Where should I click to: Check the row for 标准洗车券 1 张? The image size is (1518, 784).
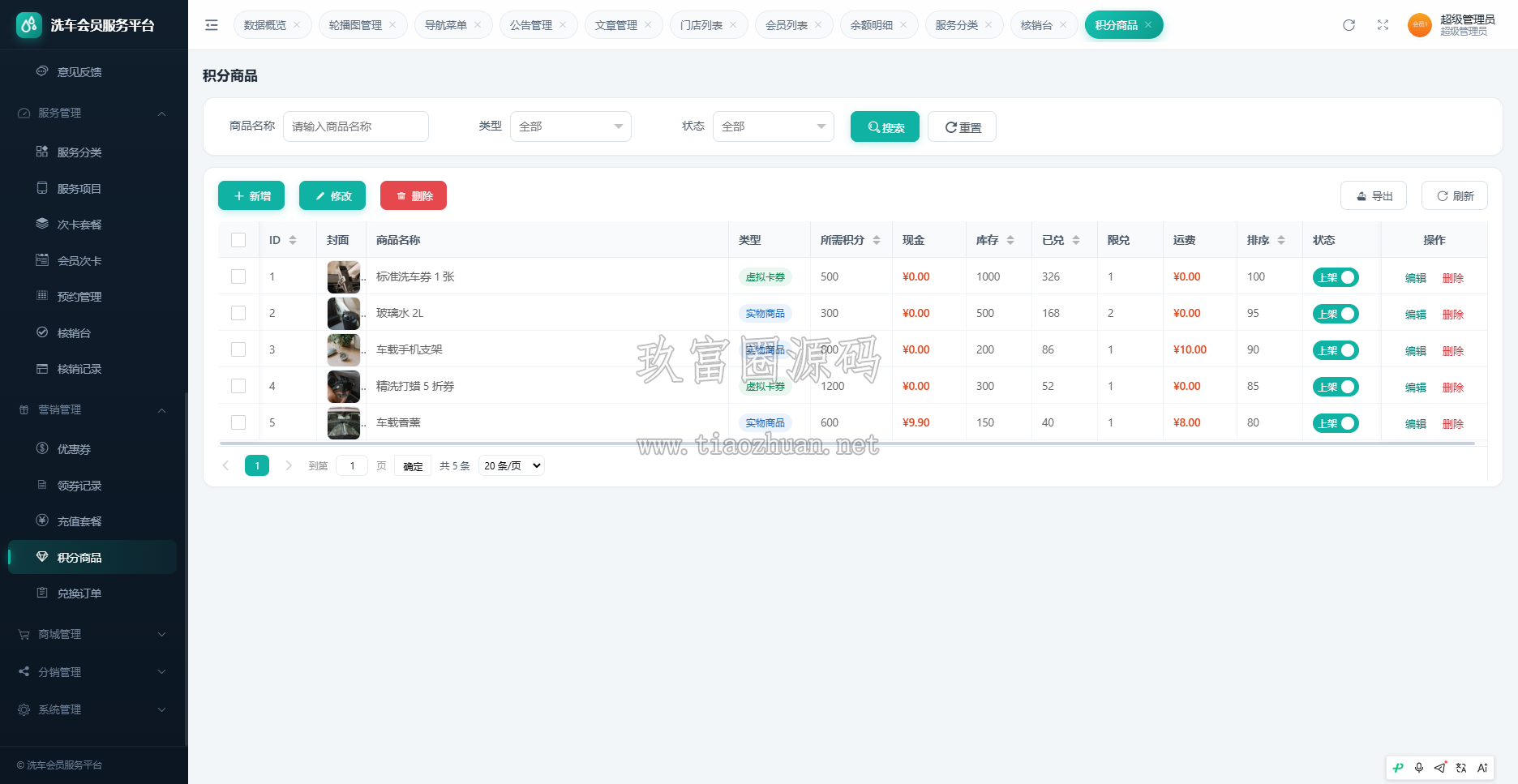[238, 276]
